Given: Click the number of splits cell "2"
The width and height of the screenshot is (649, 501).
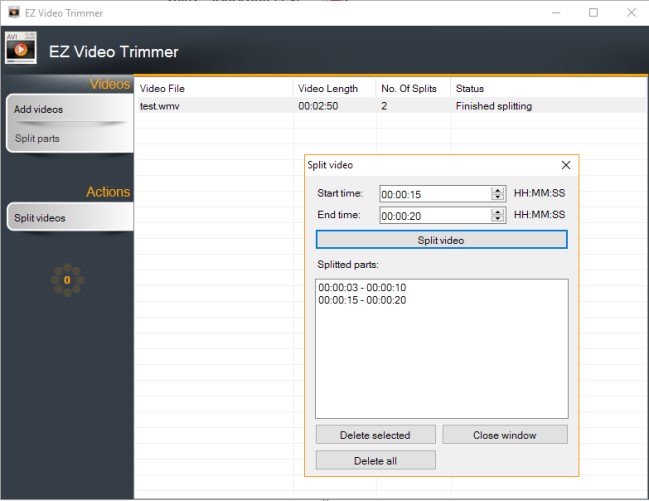Looking at the screenshot, I should pos(384,106).
